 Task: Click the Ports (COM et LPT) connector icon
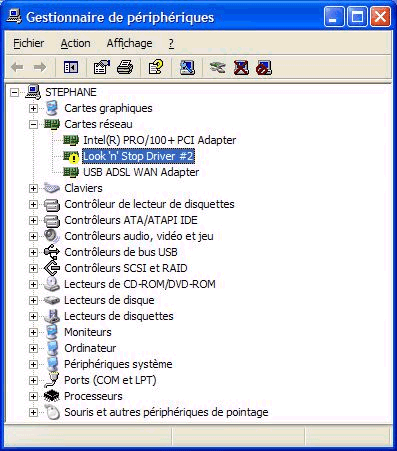tap(52, 380)
